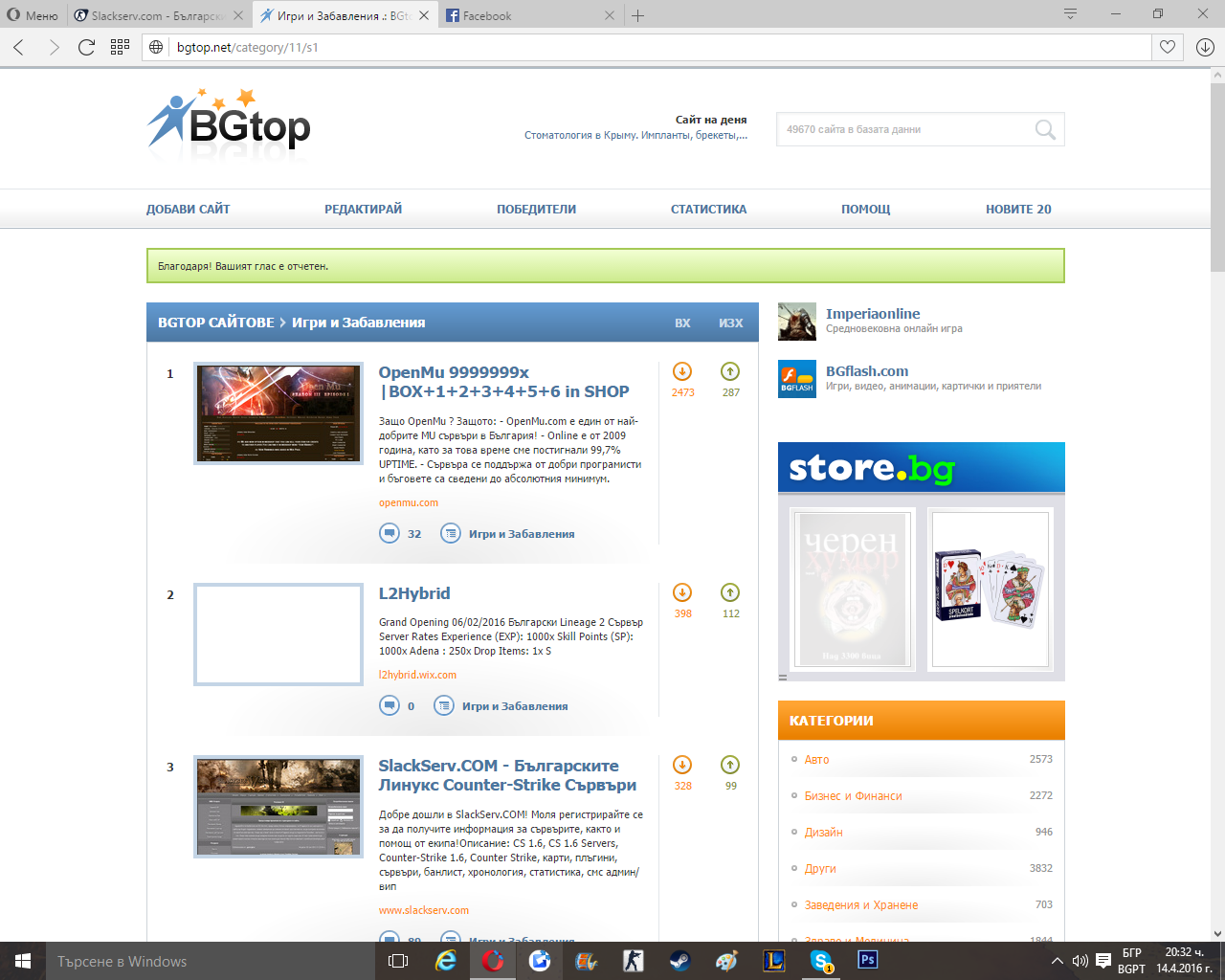The width and height of the screenshot is (1225, 980).
Task: Click the outgoing arrow icon for L2Hybrid
Action: click(x=730, y=592)
